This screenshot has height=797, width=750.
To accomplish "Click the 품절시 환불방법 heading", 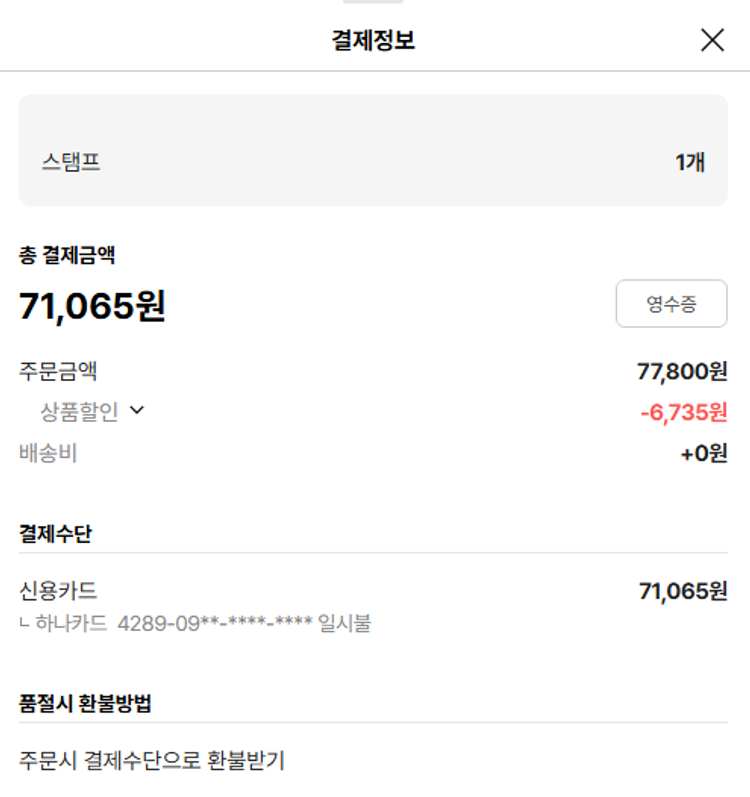I will pyautogui.click(x=85, y=703).
